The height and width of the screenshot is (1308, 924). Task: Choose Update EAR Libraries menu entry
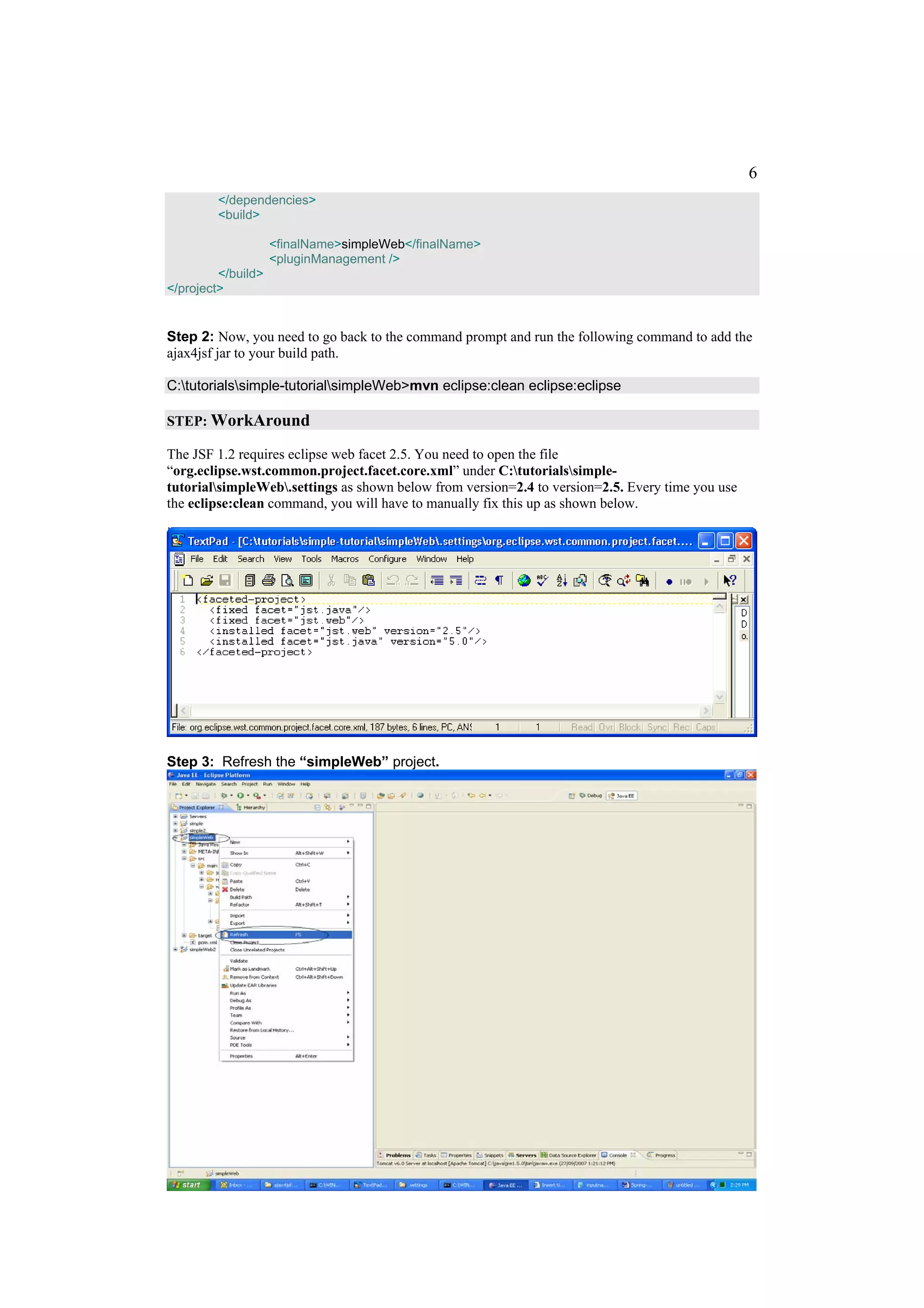286,986
